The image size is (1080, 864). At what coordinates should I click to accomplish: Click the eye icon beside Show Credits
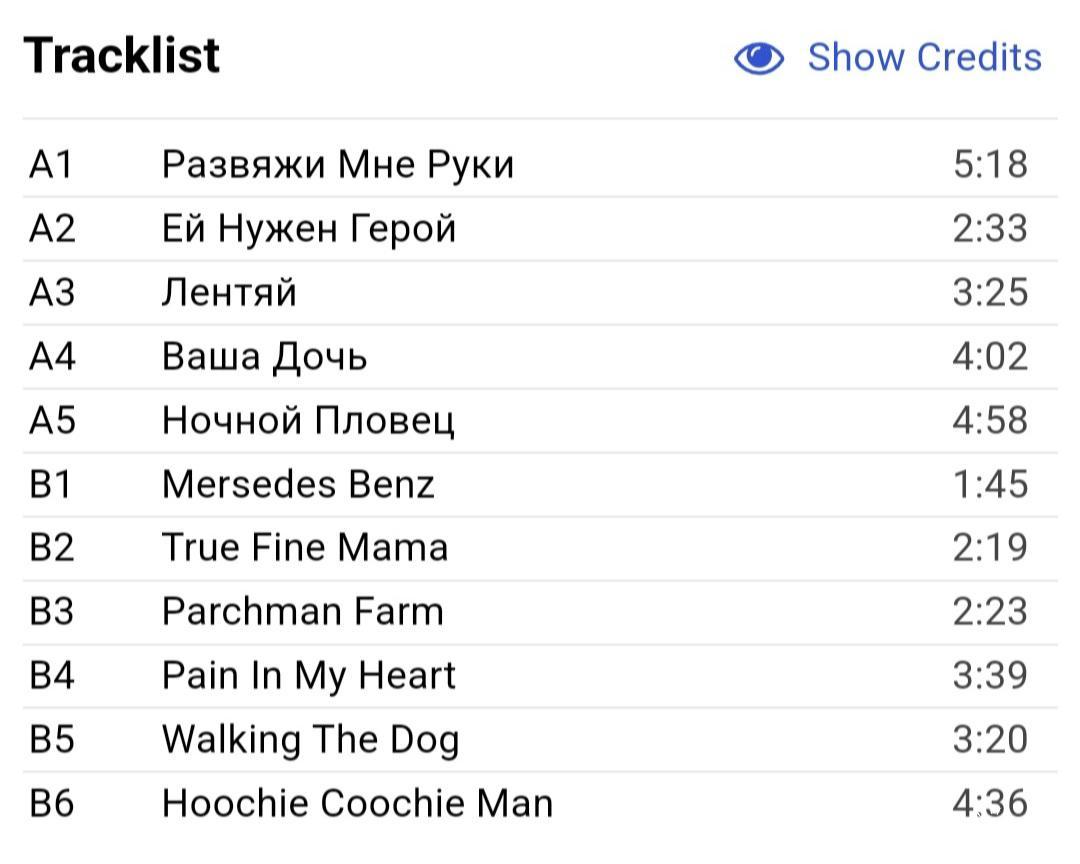coord(758,57)
